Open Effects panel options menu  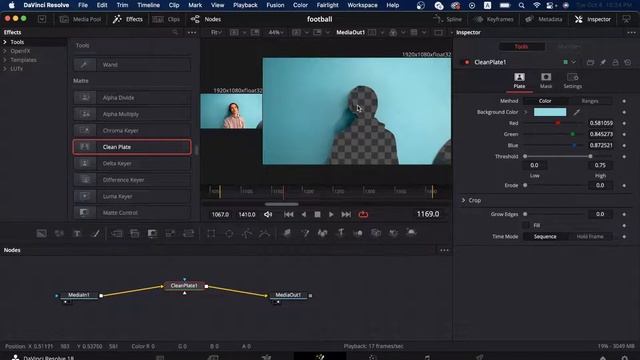tap(192, 32)
